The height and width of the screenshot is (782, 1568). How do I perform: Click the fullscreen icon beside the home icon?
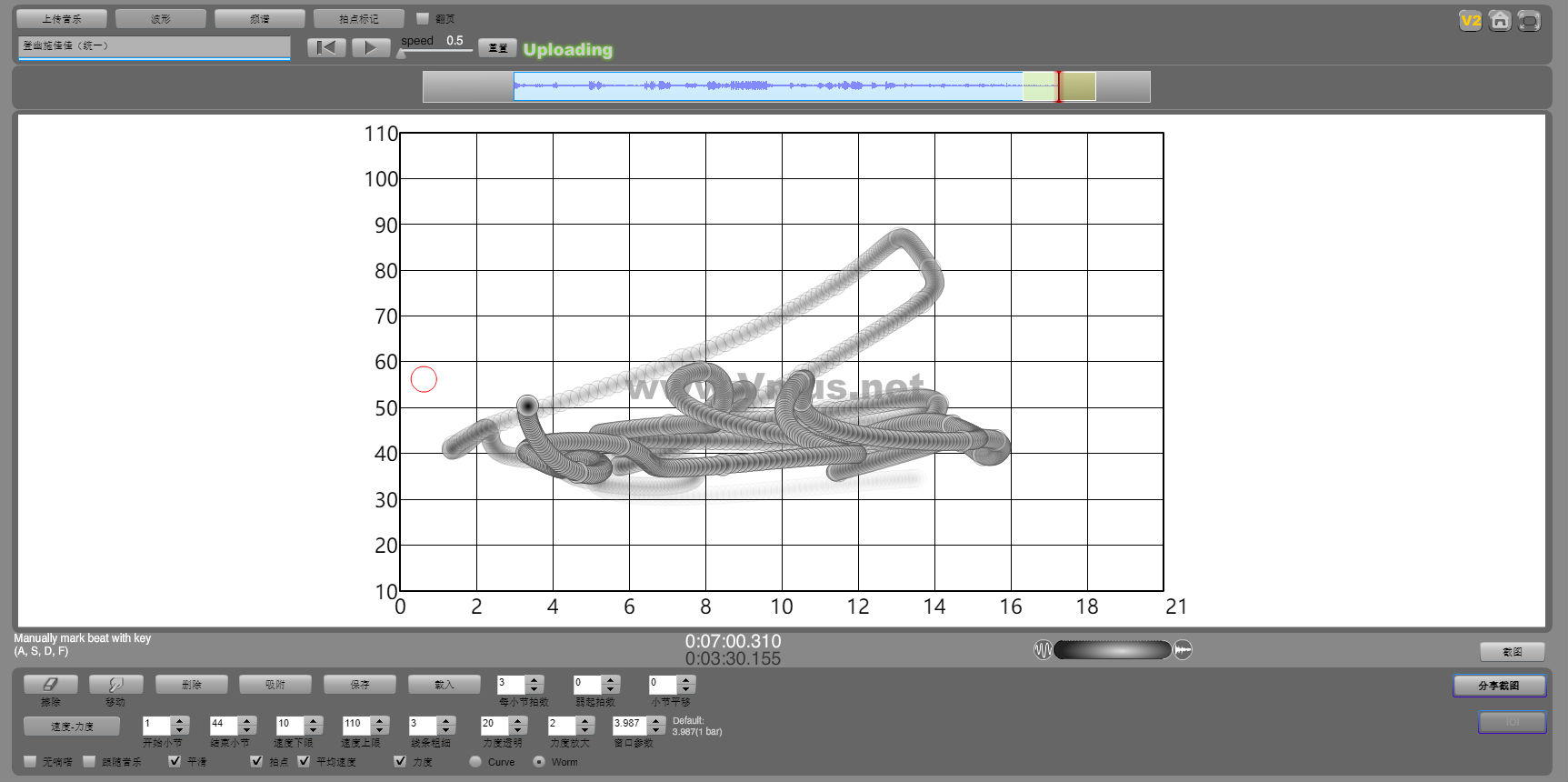pyautogui.click(x=1530, y=20)
